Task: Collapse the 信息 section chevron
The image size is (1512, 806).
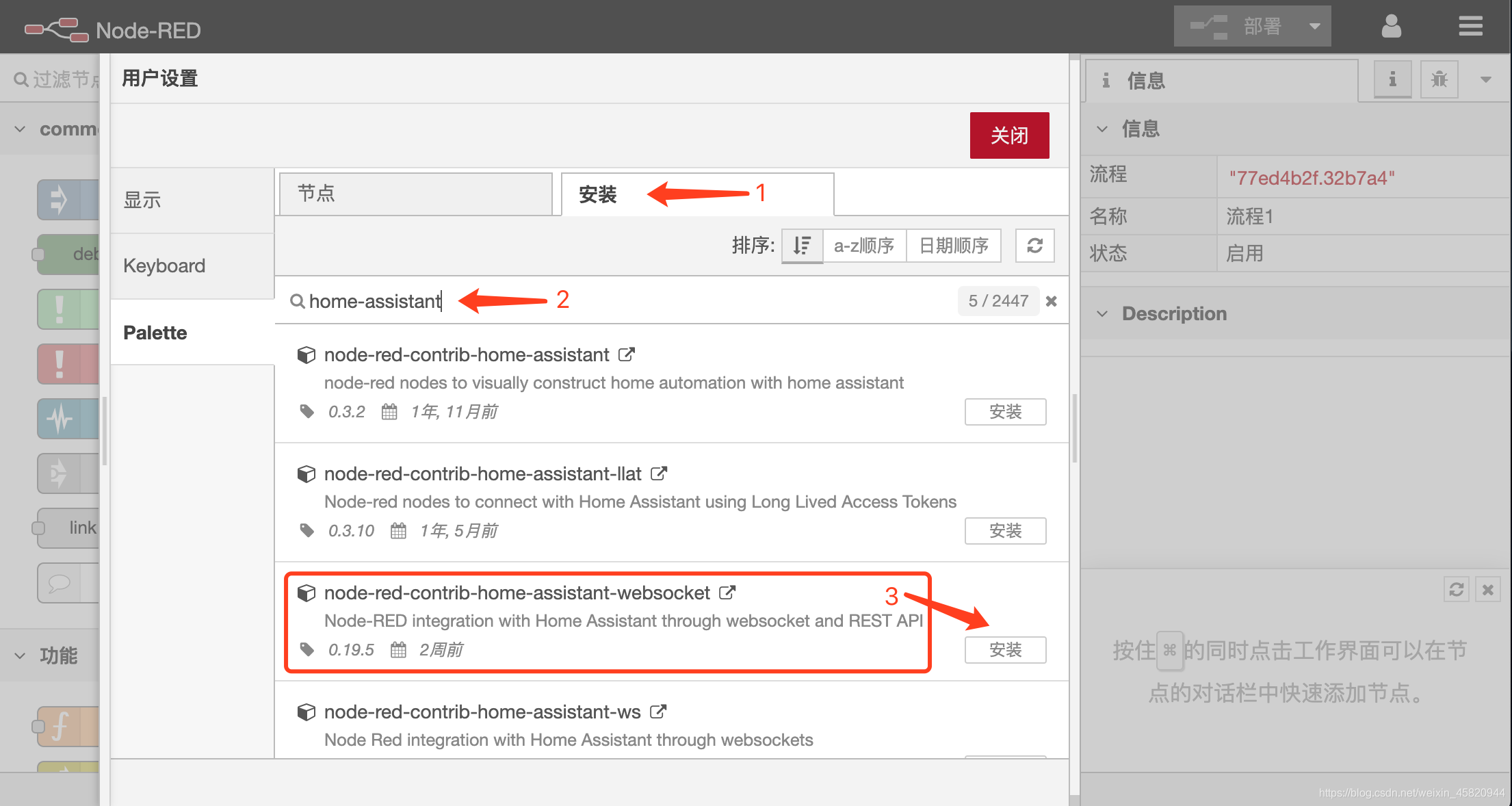Action: tap(1102, 129)
